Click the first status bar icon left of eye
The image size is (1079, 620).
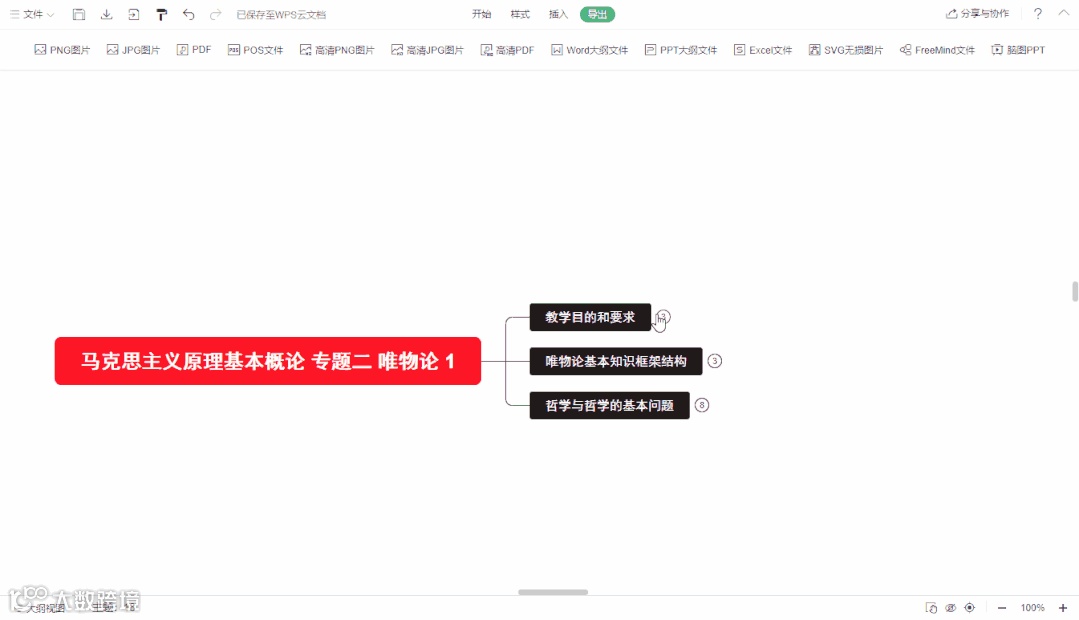[931, 608]
